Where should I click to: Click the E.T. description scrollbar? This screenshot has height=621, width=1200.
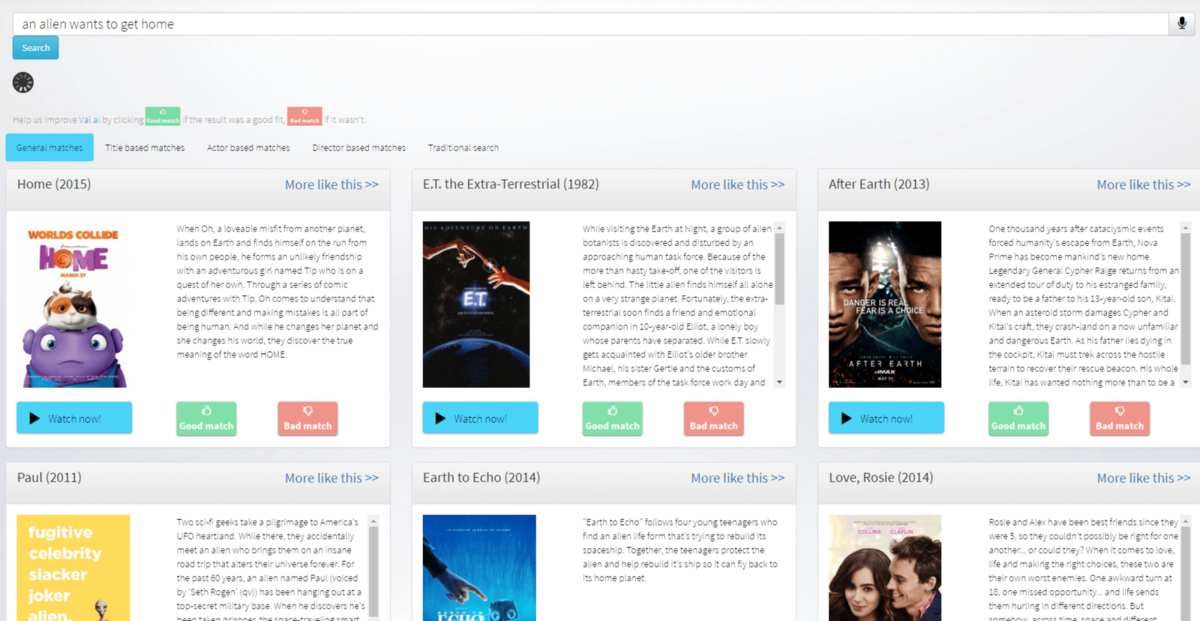click(x=780, y=305)
